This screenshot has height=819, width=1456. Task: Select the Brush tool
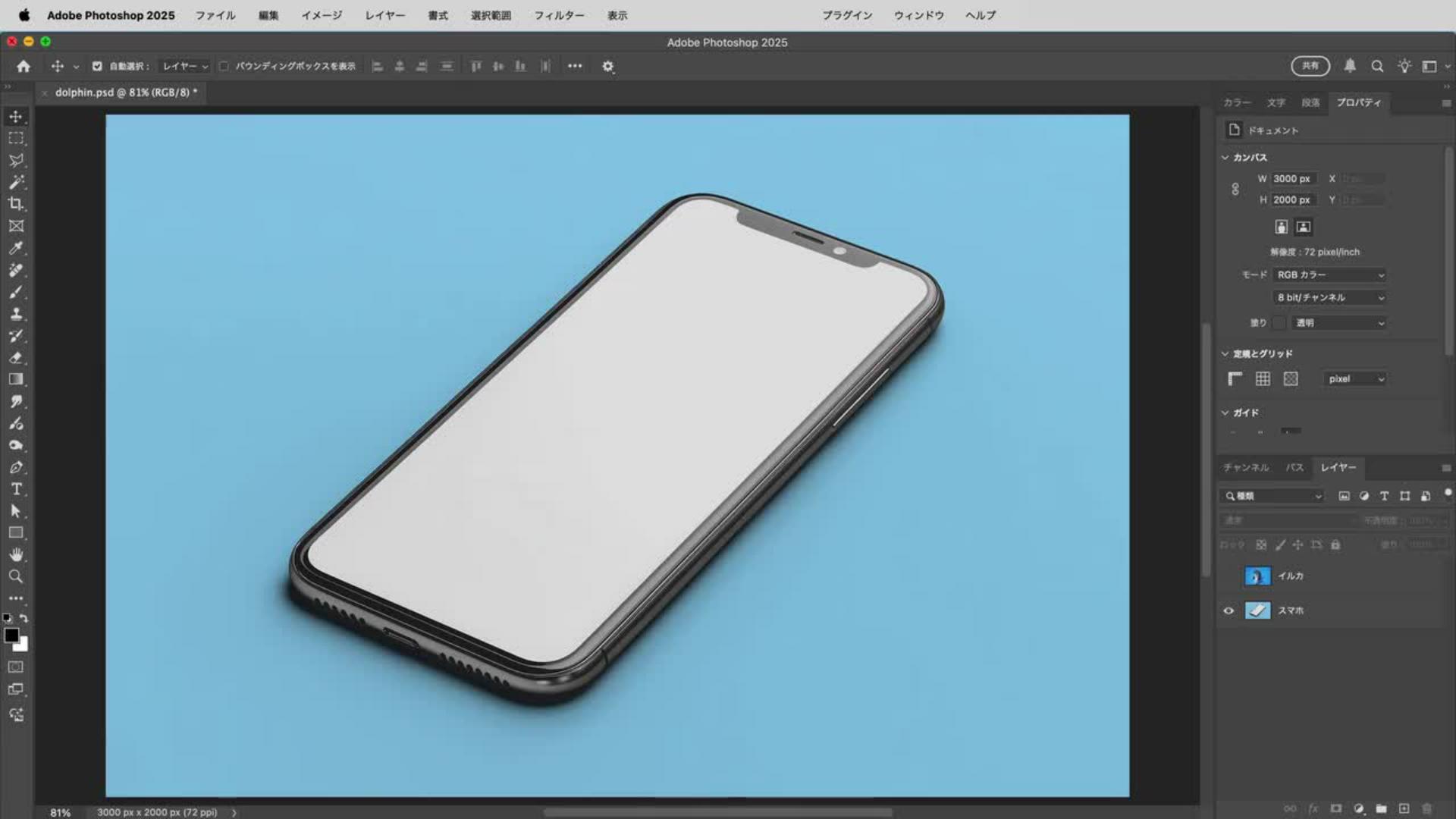(15, 292)
